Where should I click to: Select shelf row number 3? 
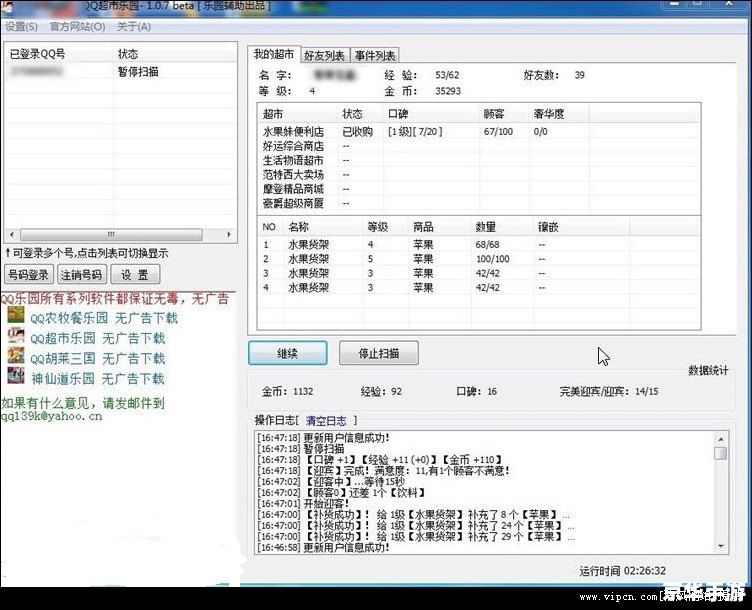pos(478,273)
